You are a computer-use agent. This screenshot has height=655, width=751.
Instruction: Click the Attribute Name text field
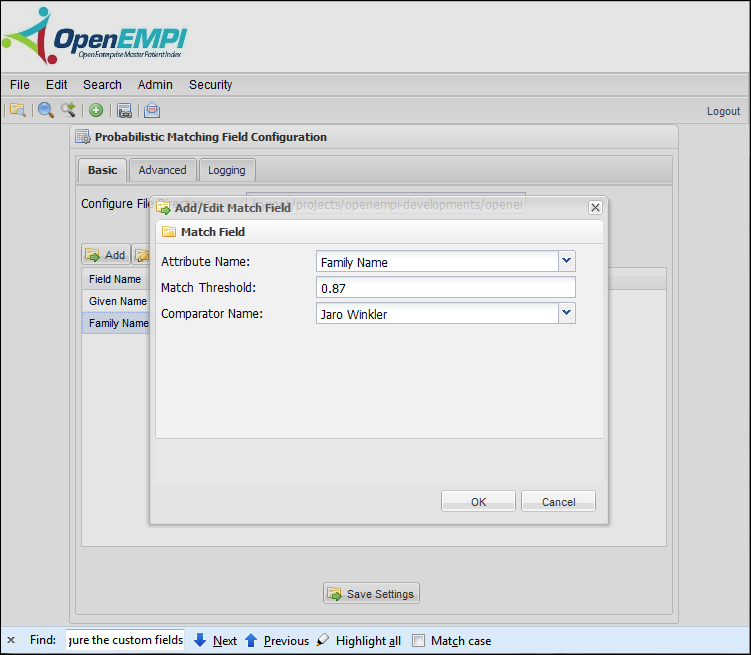pos(437,261)
